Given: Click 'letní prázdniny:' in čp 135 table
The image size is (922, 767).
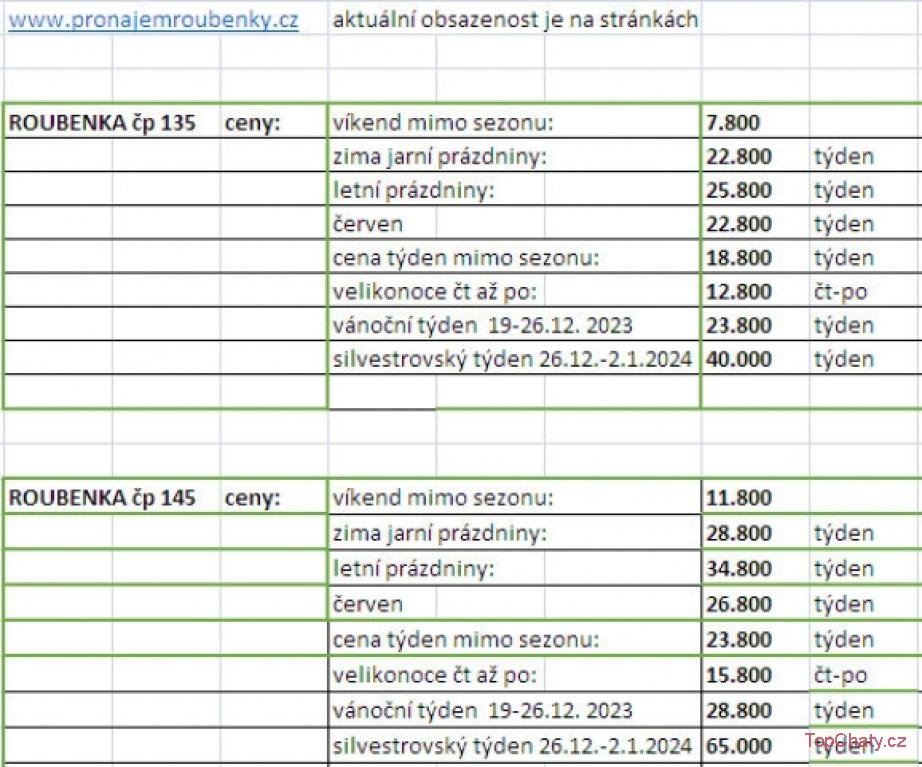Looking at the screenshot, I should click(413, 190).
